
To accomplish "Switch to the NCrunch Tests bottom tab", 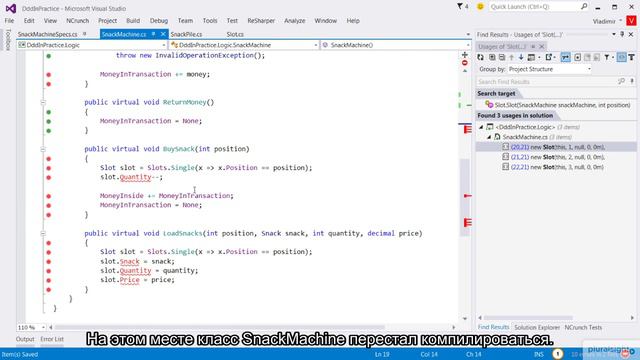I will 583,327.
